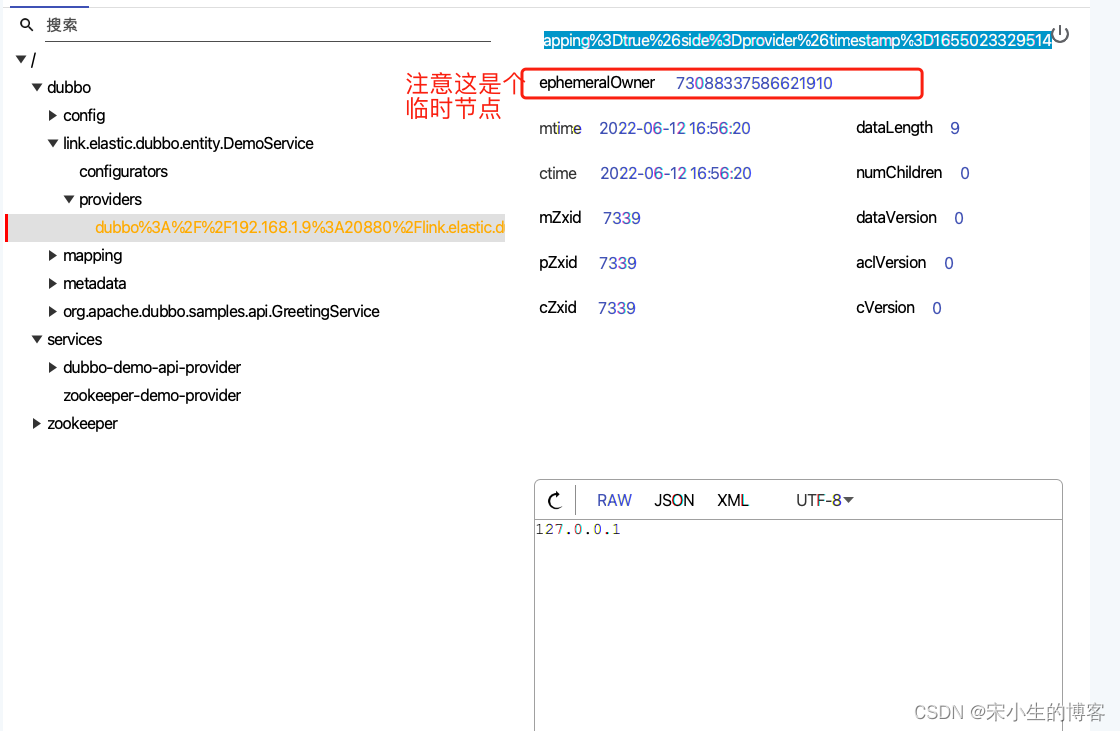Screen dimensions: 1120x731
Task: Select the configurators tree item
Action: pyautogui.click(x=123, y=172)
